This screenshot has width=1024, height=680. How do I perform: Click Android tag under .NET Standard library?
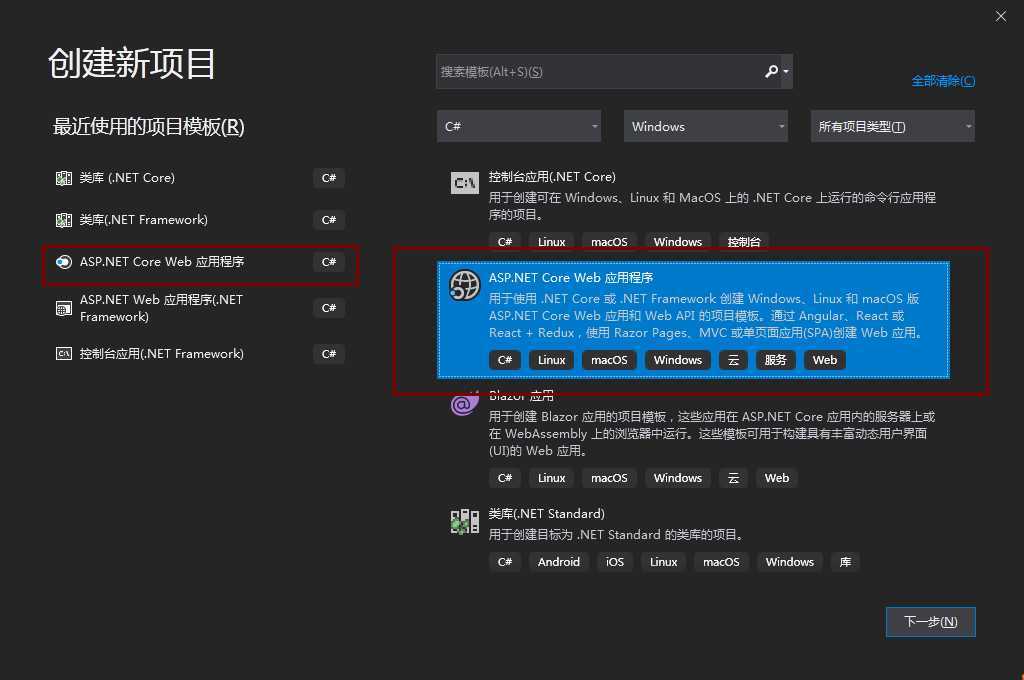click(558, 562)
